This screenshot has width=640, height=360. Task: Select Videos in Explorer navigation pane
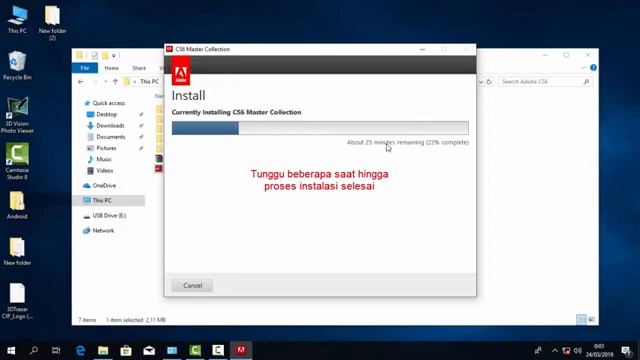click(x=104, y=171)
